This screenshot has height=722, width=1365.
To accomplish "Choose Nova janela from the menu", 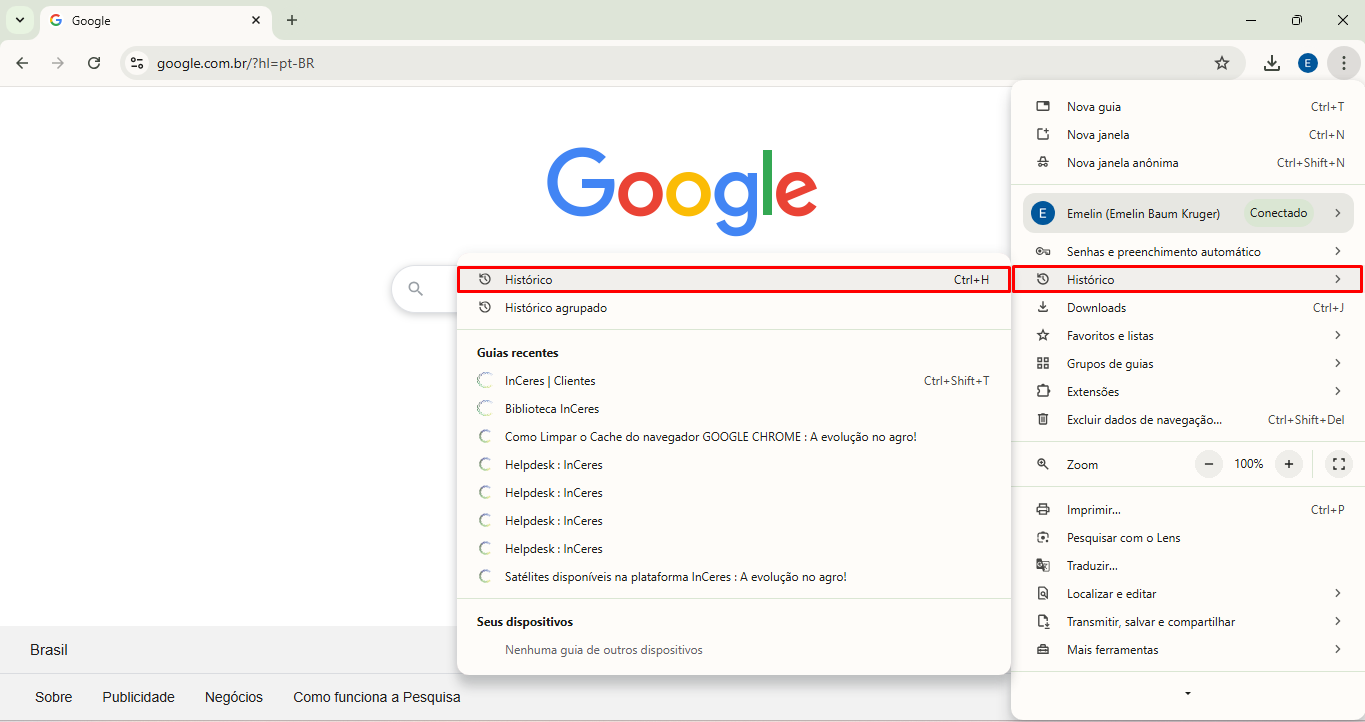I will pos(1188,135).
